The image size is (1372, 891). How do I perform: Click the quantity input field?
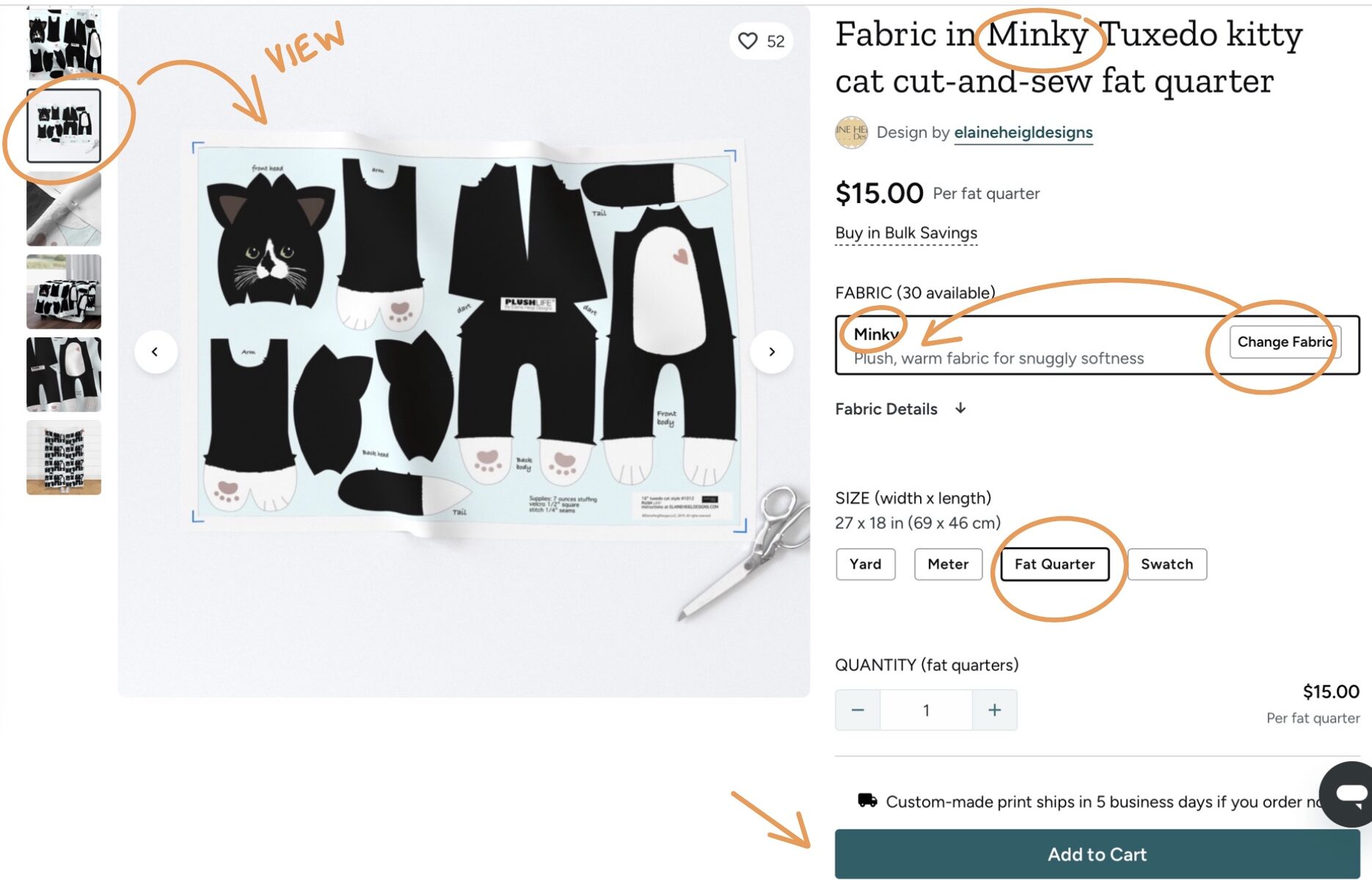click(926, 710)
